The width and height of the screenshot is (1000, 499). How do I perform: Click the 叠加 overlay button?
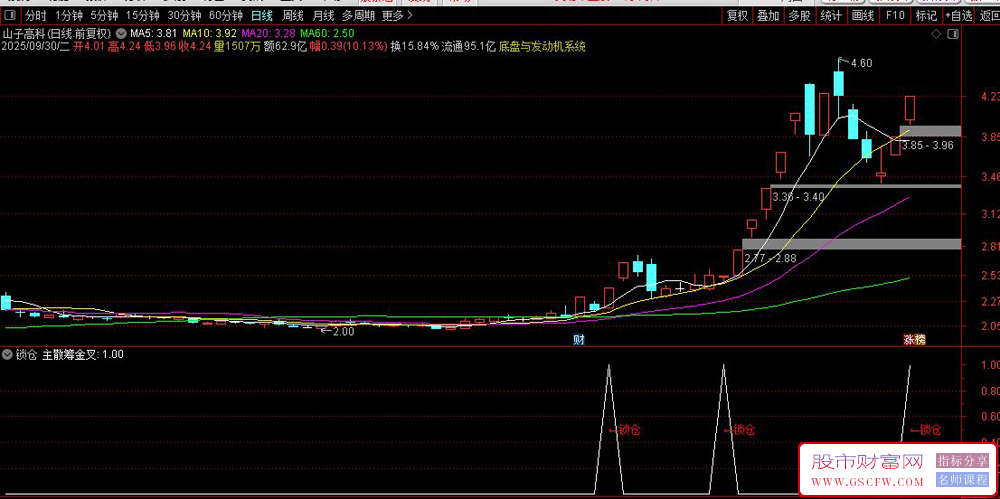(x=768, y=15)
